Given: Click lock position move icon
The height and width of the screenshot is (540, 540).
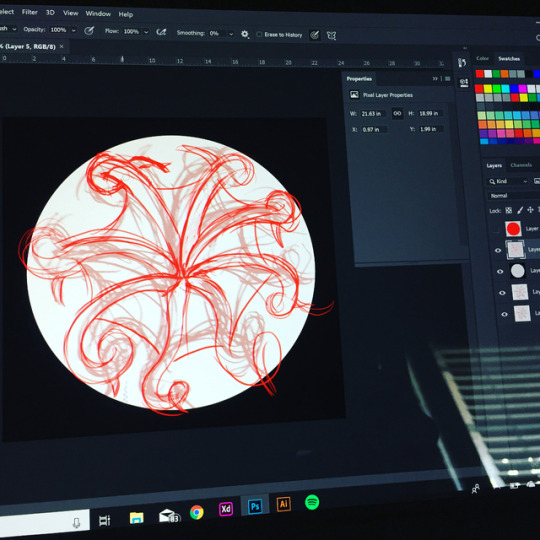Looking at the screenshot, I should (530, 209).
